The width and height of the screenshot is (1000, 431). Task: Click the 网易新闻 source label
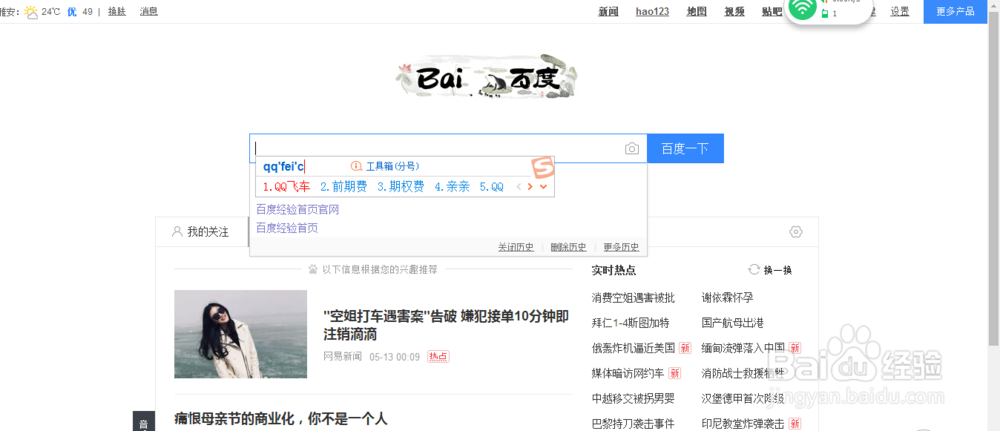342,357
